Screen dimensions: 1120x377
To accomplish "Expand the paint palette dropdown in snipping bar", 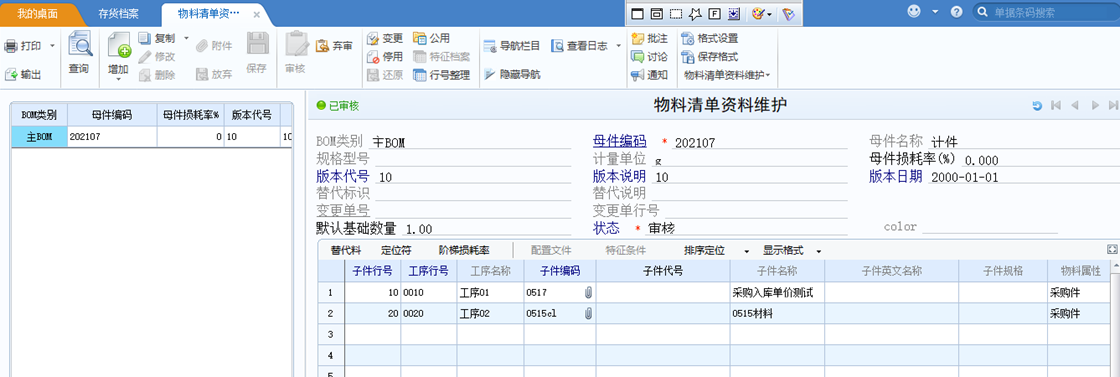I will pyautogui.click(x=770, y=14).
